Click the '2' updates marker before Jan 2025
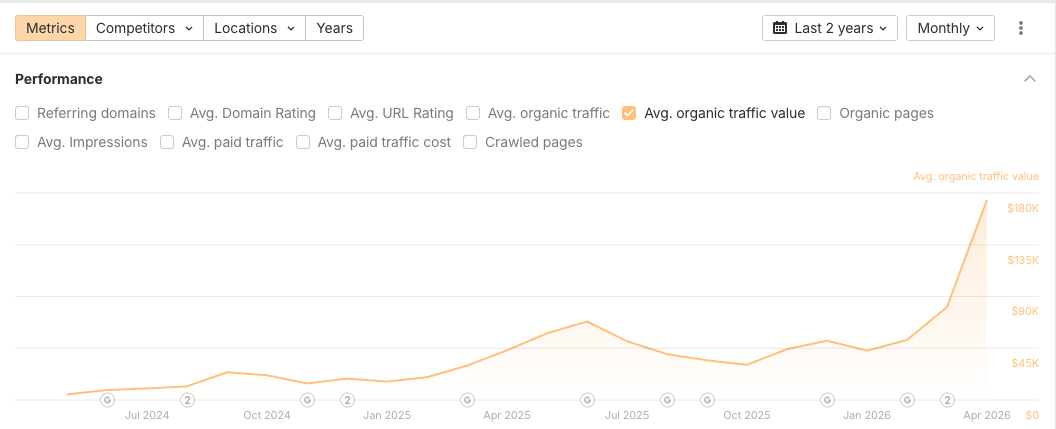1056x429 pixels. (347, 400)
